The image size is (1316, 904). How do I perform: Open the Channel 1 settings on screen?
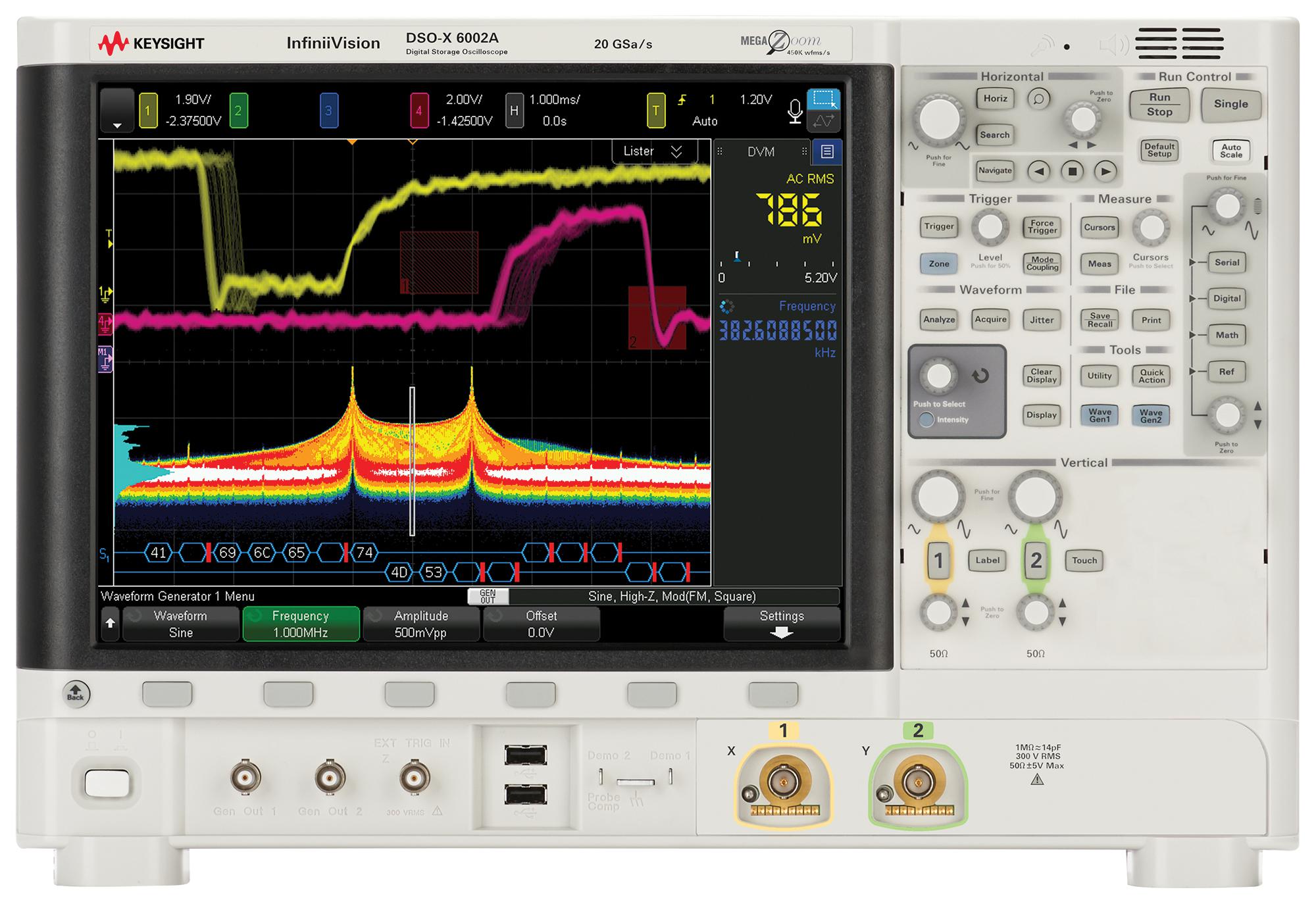tap(149, 109)
